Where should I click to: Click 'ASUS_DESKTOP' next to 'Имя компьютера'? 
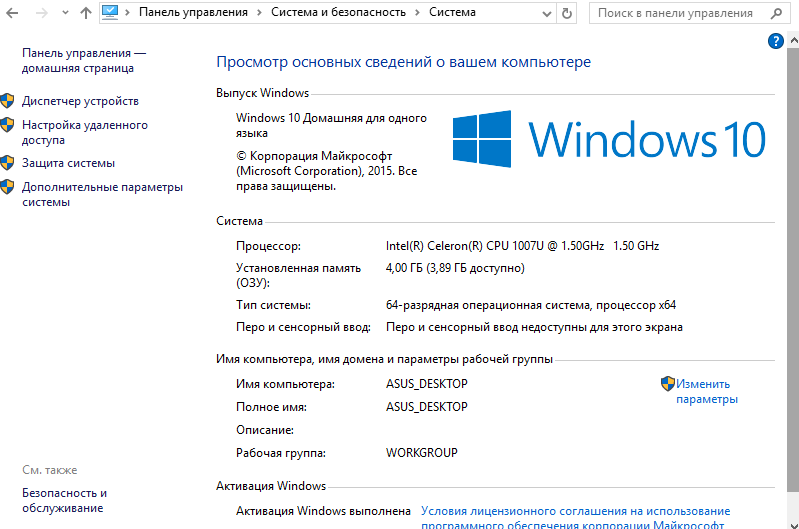coord(427,384)
